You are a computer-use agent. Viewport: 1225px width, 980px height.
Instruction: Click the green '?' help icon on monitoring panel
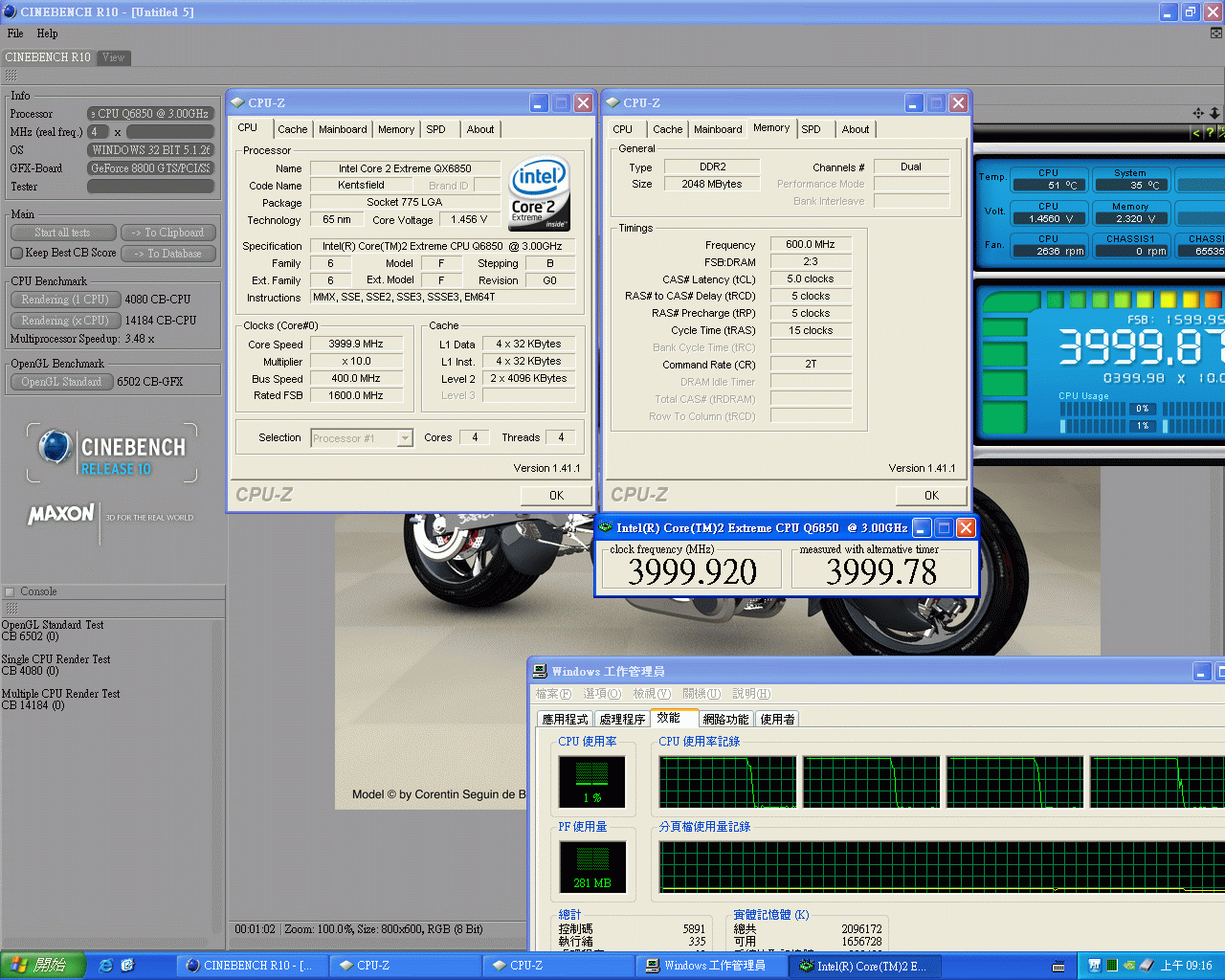point(1210,133)
